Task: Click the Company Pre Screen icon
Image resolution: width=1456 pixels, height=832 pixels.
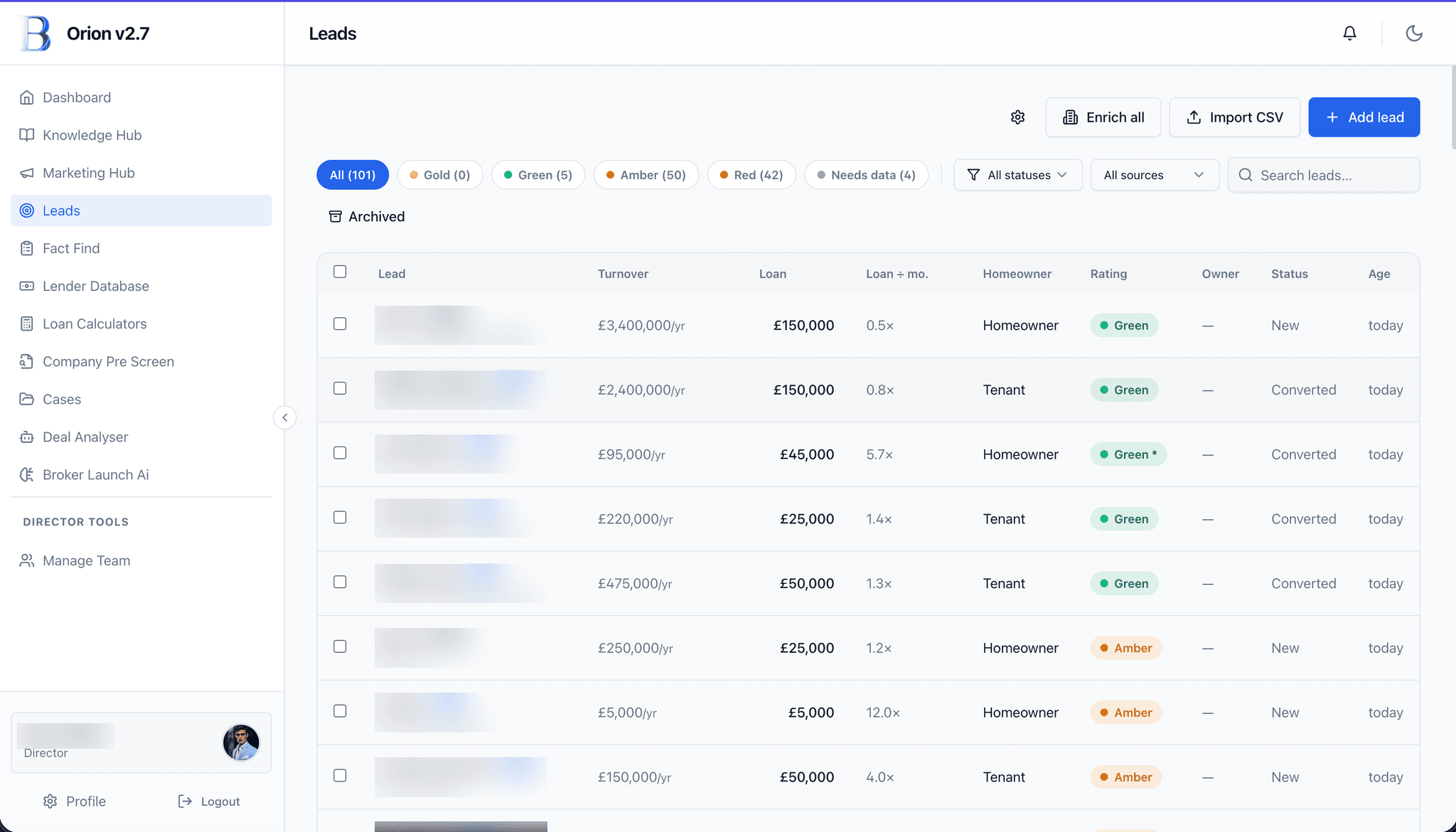Action: [27, 361]
